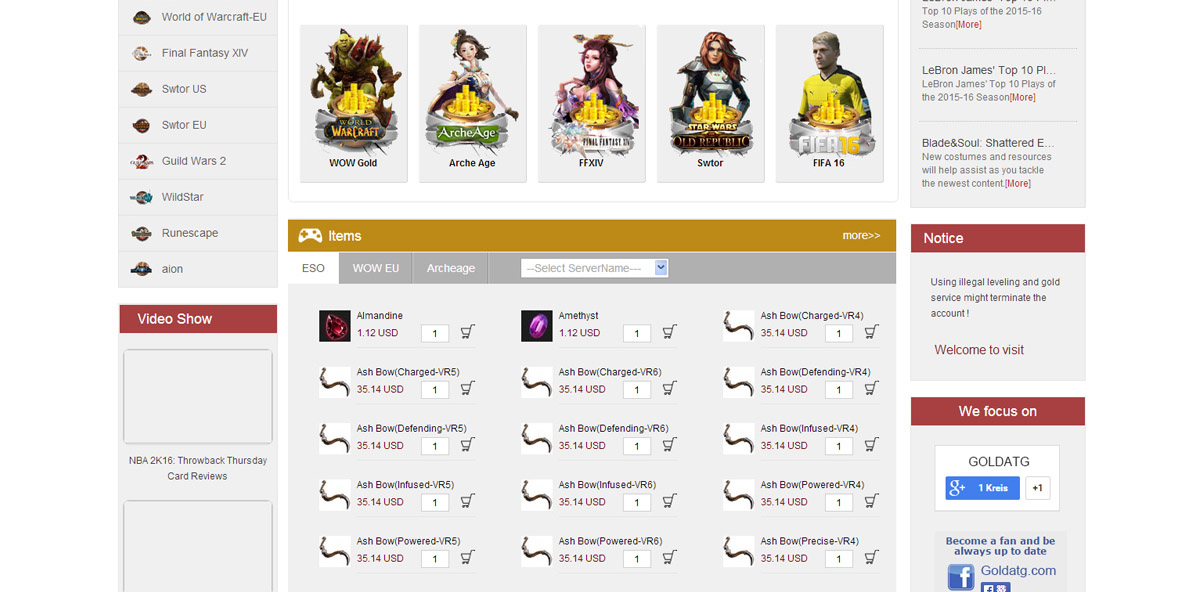This screenshot has height=592, width=1200.
Task: Open the Swtor Old Republic tile
Action: [710, 104]
